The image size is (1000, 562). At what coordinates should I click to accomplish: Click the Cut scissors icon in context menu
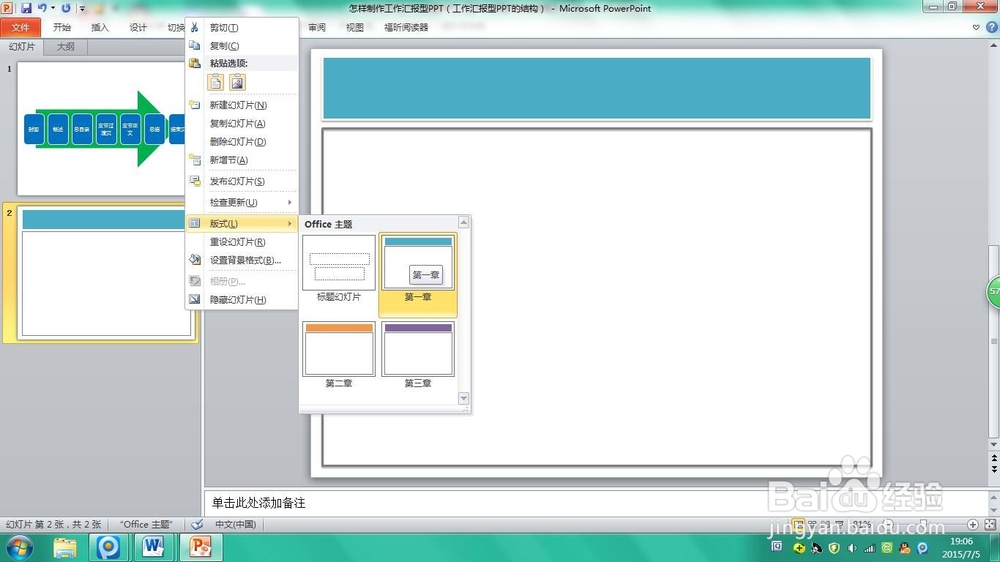click(195, 27)
